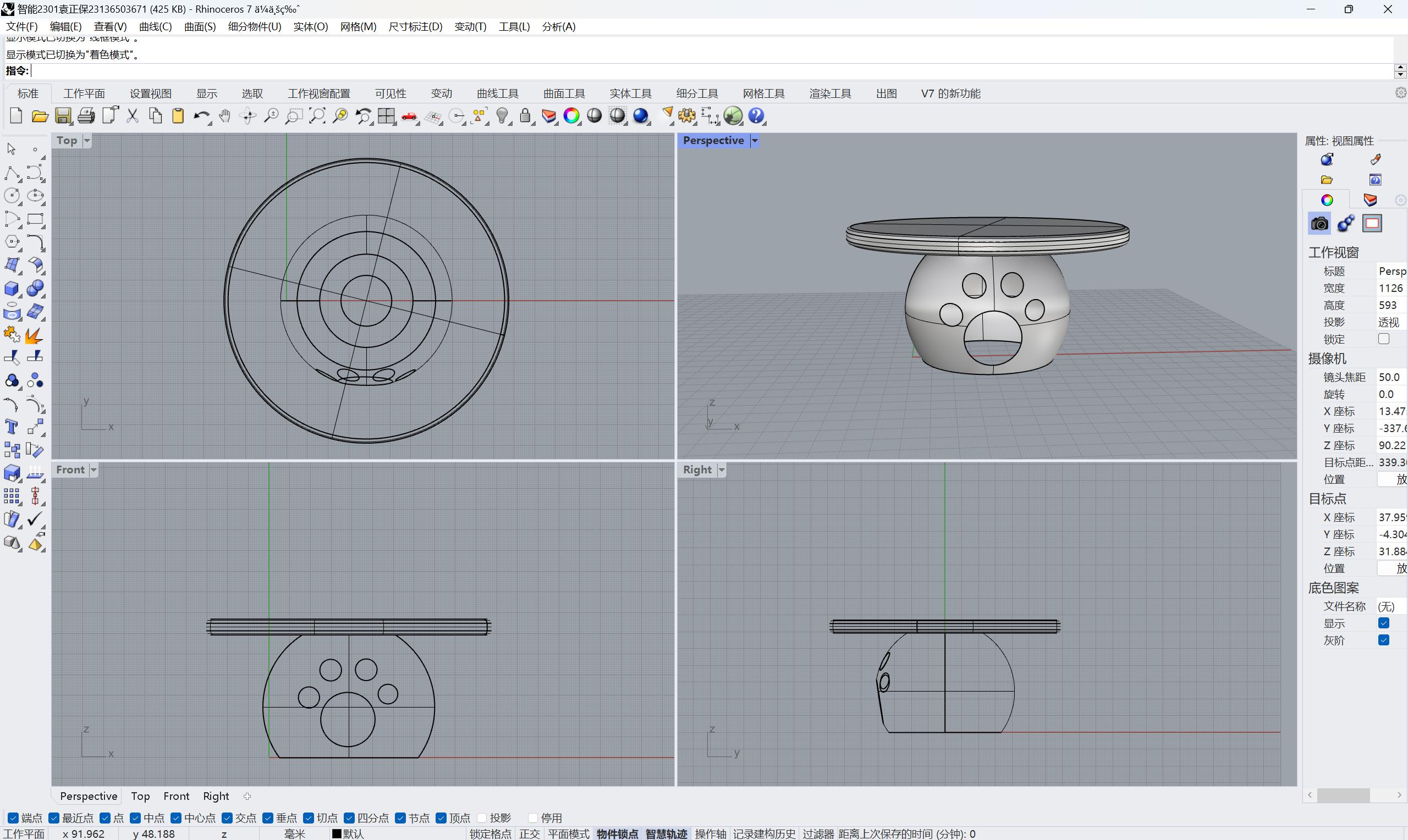Click the red car icon in the toolbar

point(409,117)
